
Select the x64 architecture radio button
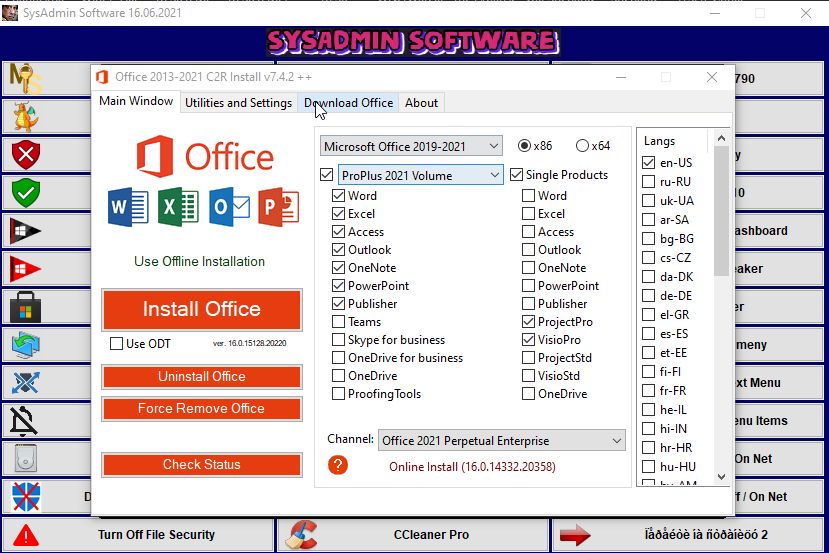click(x=582, y=145)
